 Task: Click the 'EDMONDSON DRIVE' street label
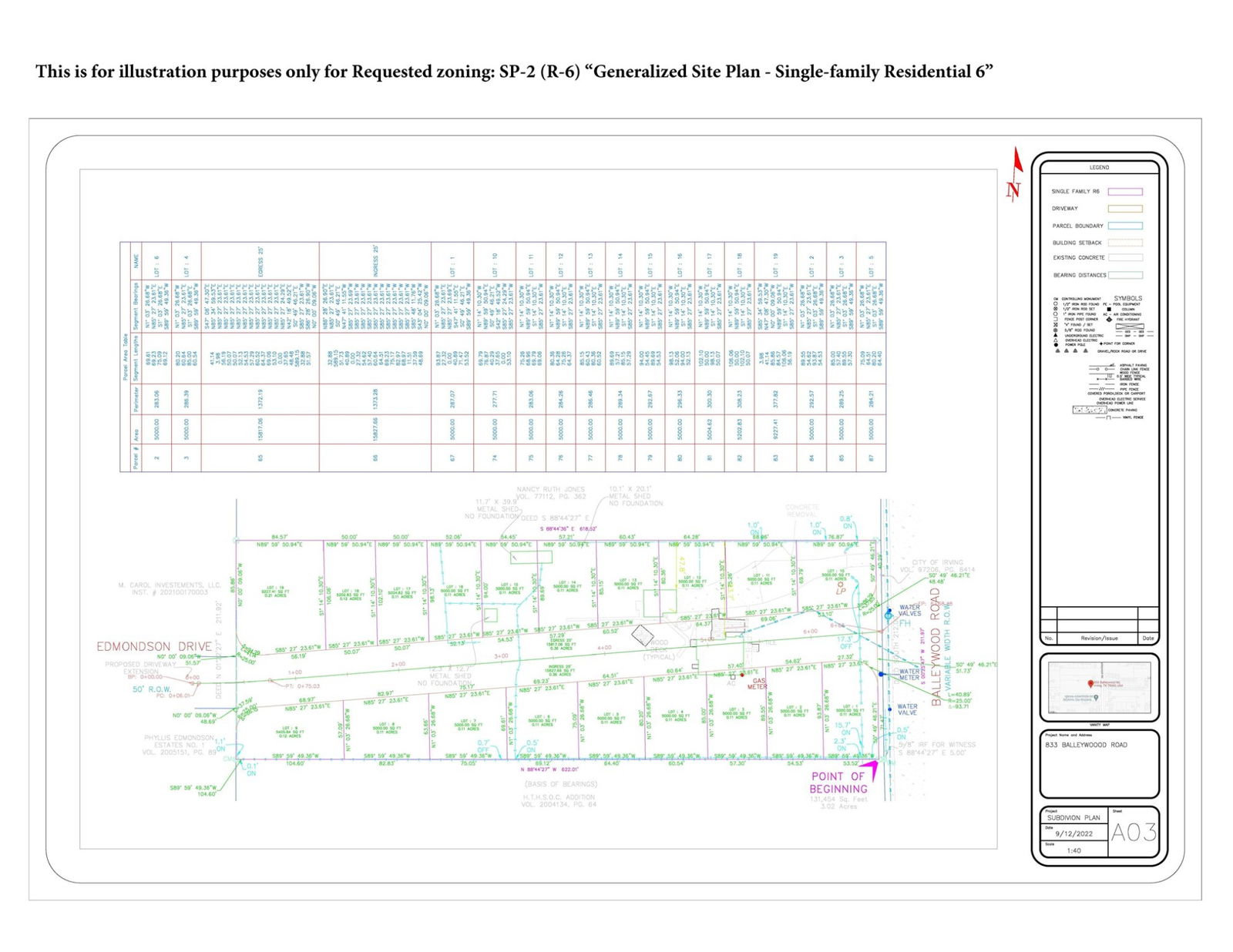154,646
